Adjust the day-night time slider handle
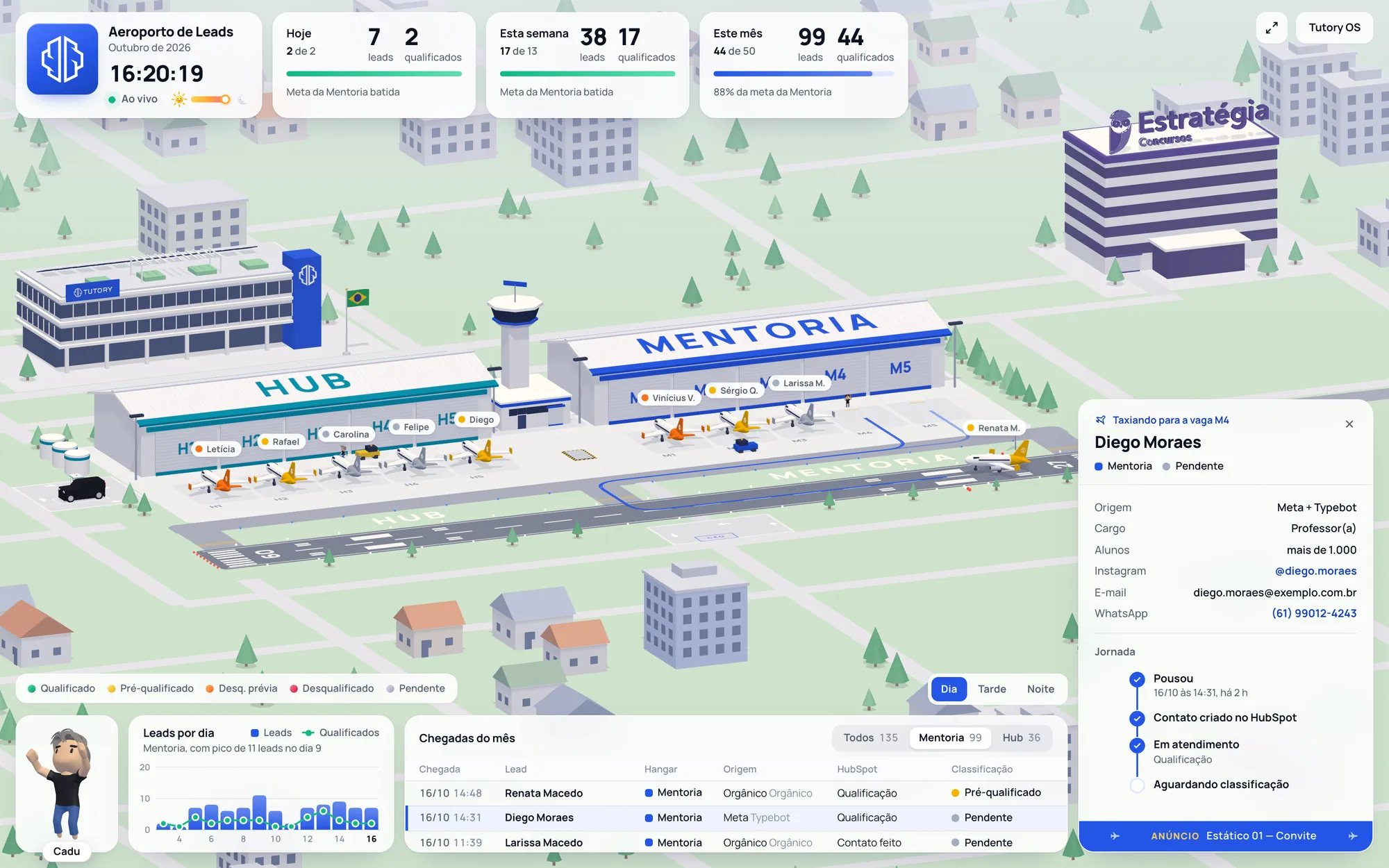The image size is (1389, 868). click(225, 99)
